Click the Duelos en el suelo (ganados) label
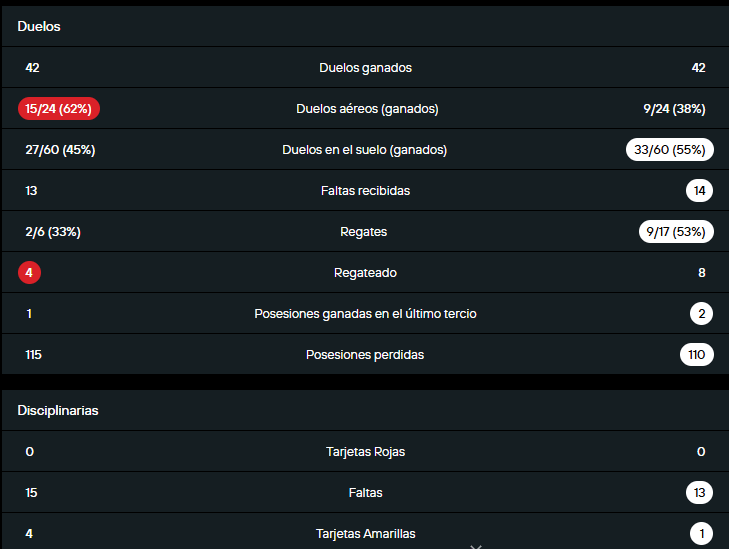Image resolution: width=729 pixels, height=549 pixels. pyautogui.click(x=364, y=150)
